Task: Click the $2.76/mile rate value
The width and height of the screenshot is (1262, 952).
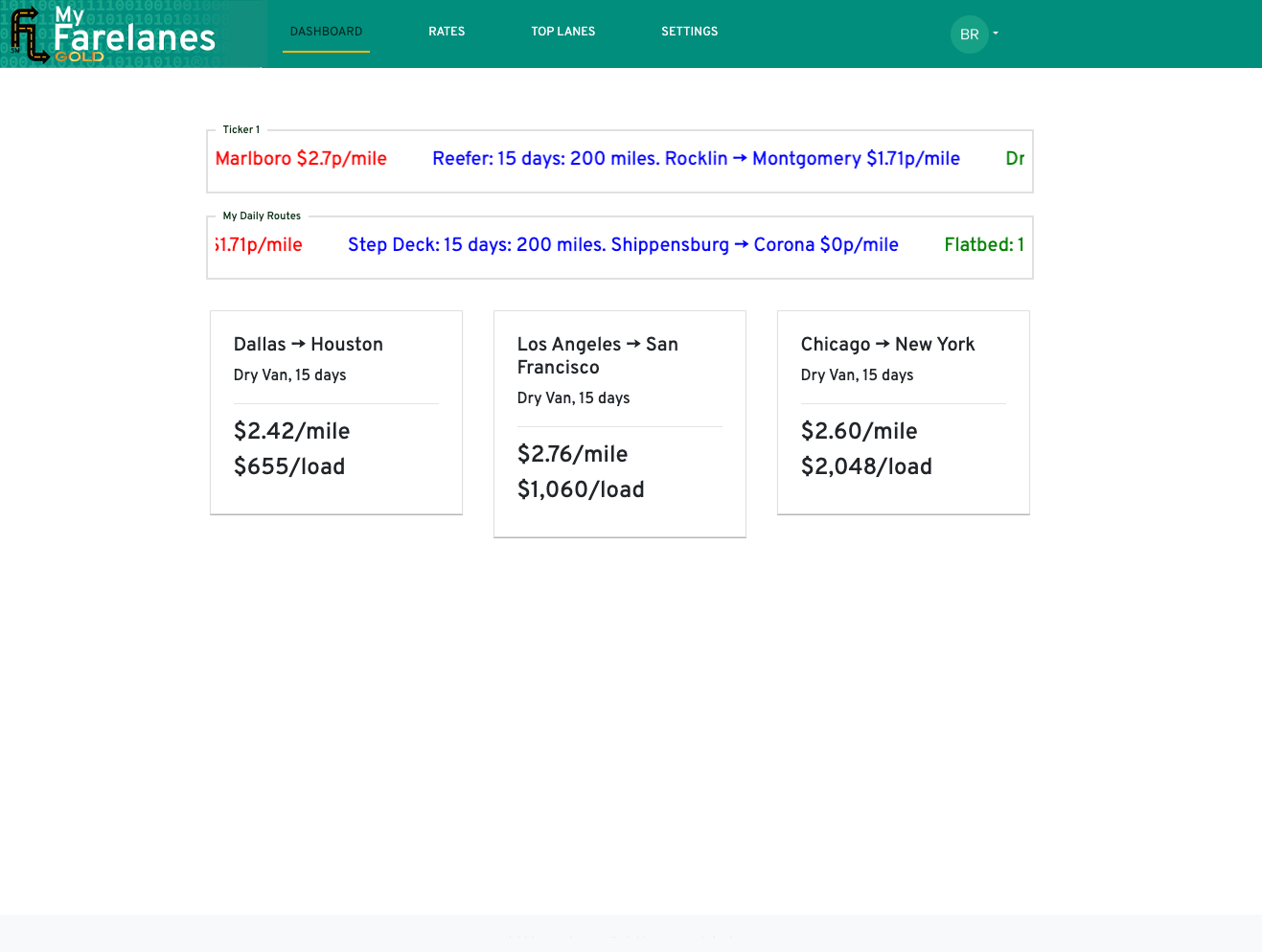Action: click(573, 454)
